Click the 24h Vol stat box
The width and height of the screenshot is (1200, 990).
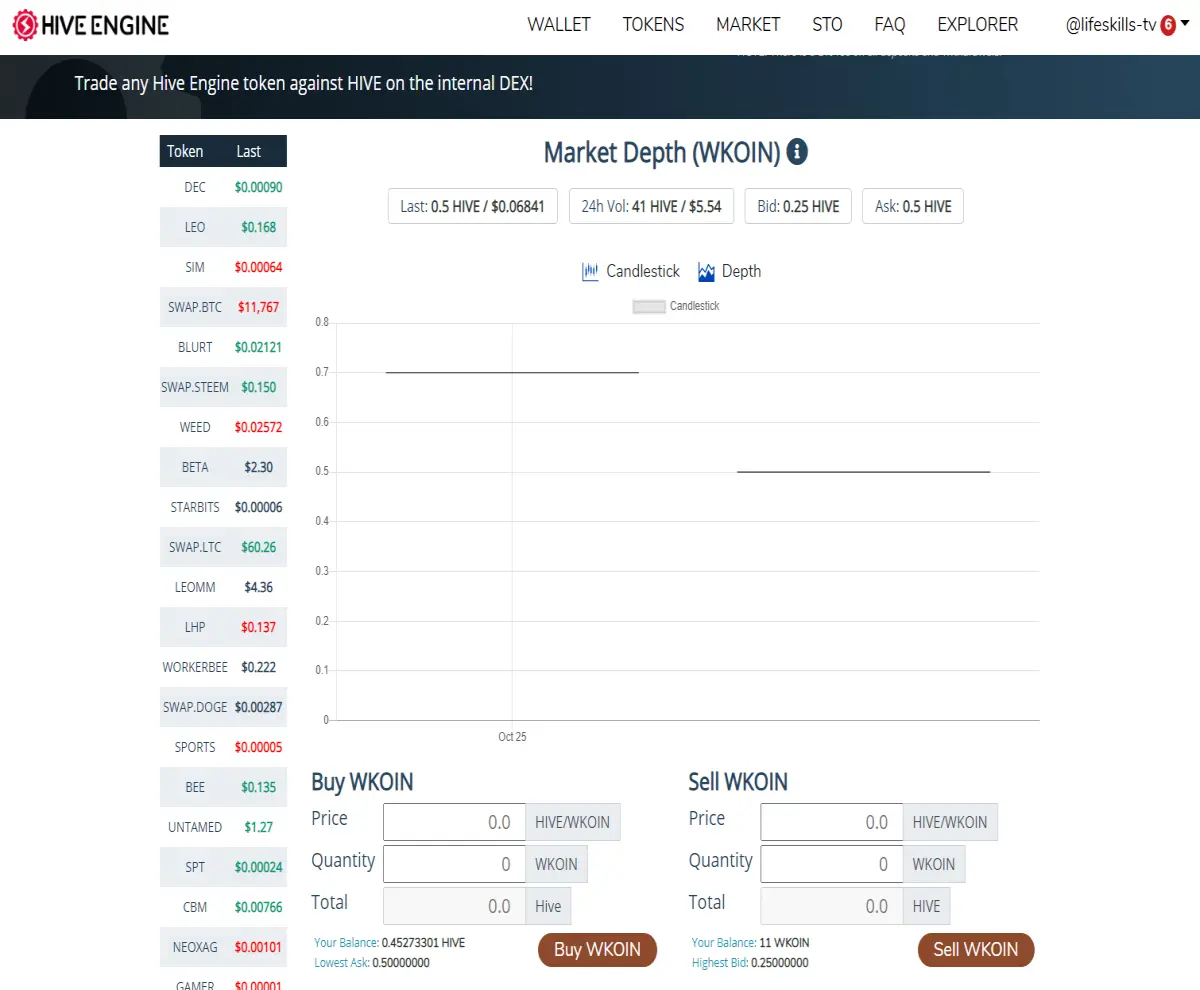tap(651, 206)
